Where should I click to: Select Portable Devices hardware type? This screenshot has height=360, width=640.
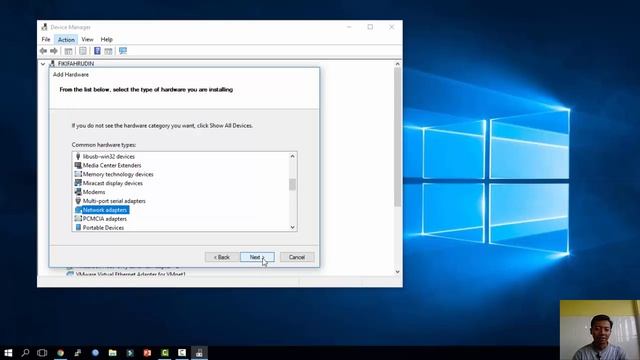[x=103, y=228]
